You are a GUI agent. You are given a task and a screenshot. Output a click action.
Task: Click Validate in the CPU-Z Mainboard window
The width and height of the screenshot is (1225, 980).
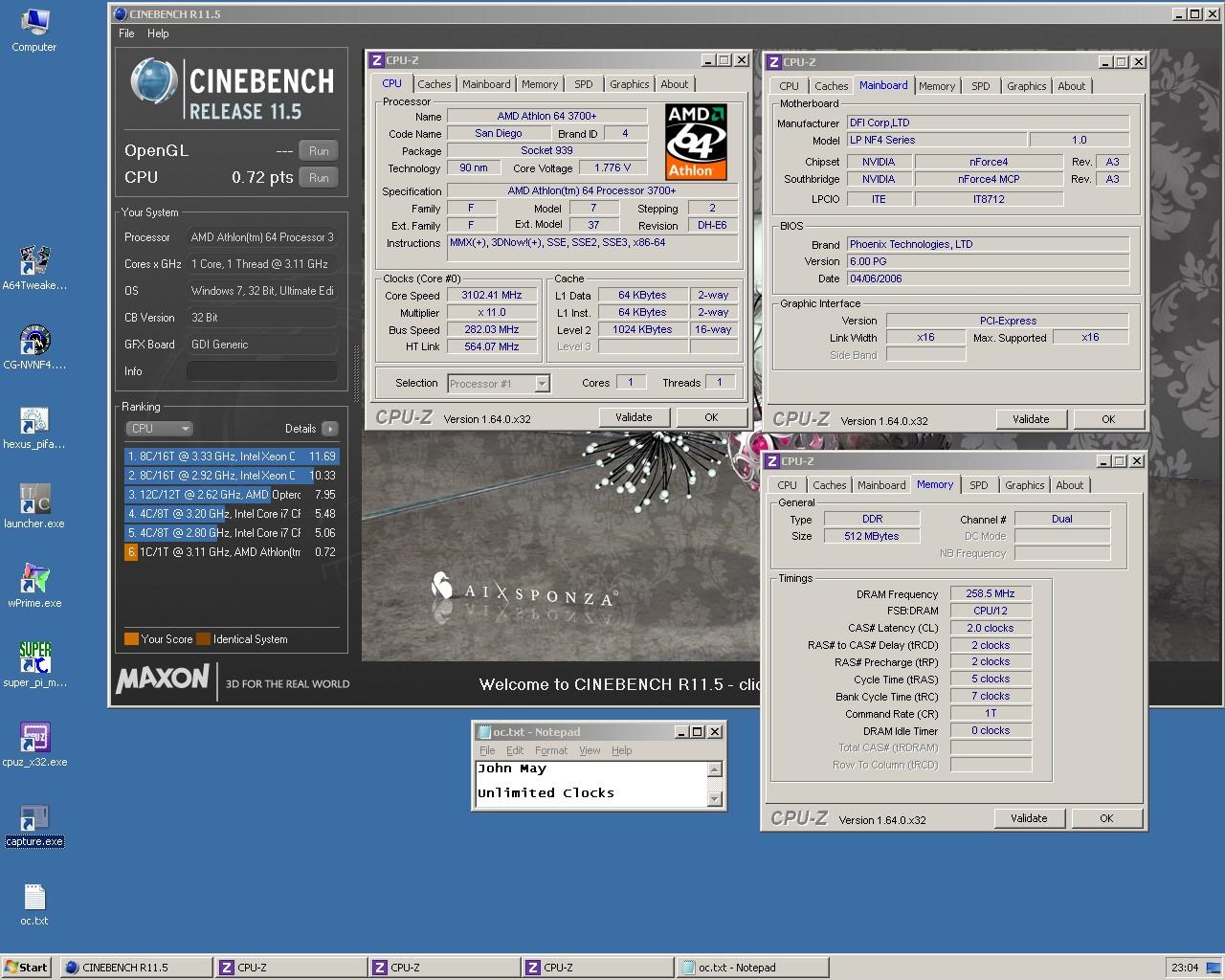(x=1031, y=419)
